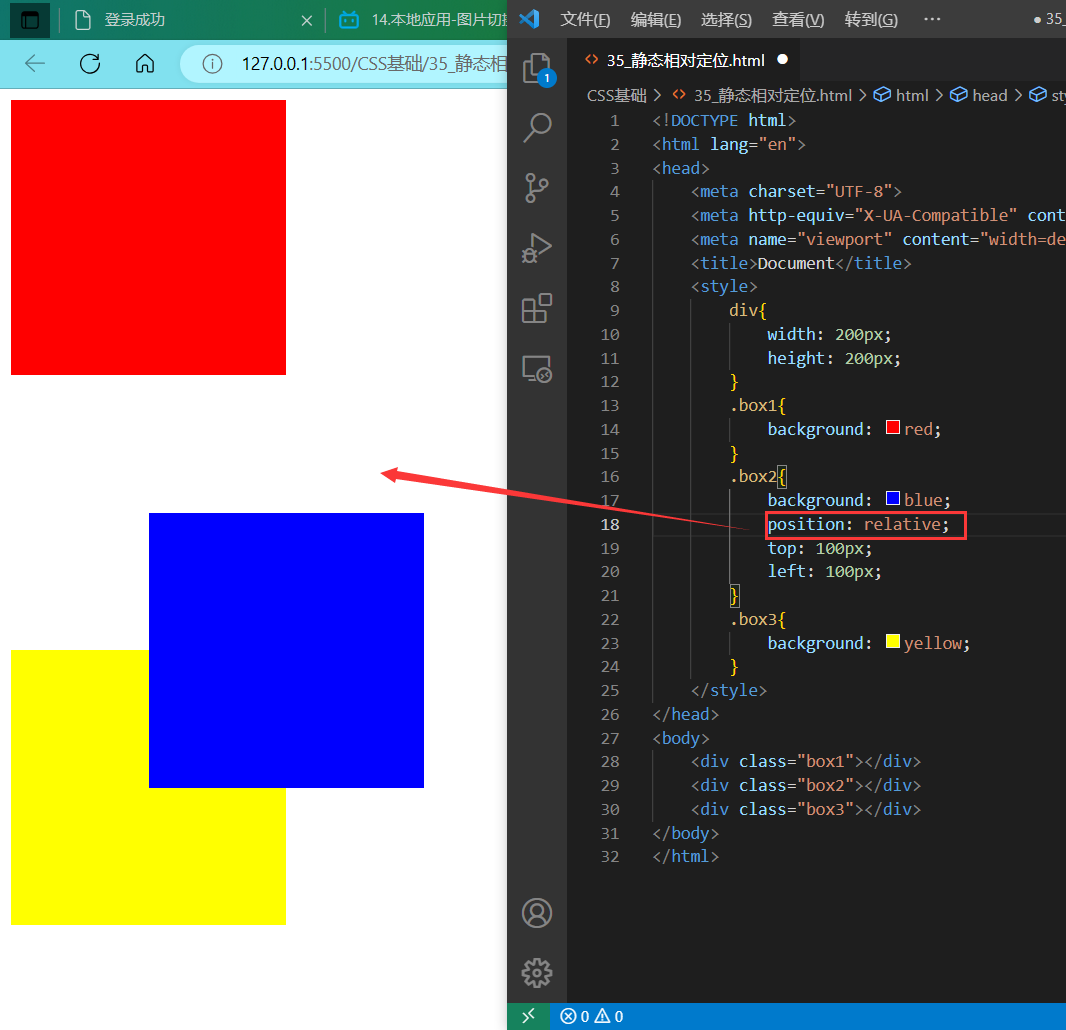The height and width of the screenshot is (1030, 1066).
Task: Open the 查看(V) menu
Action: [x=798, y=20]
